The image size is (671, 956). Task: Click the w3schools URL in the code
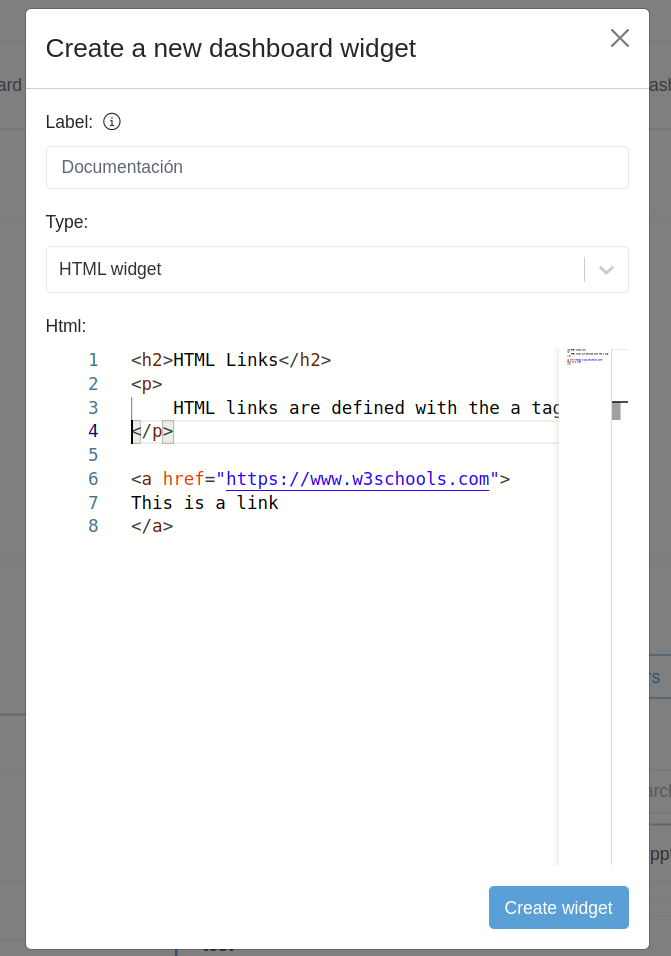[357, 479]
